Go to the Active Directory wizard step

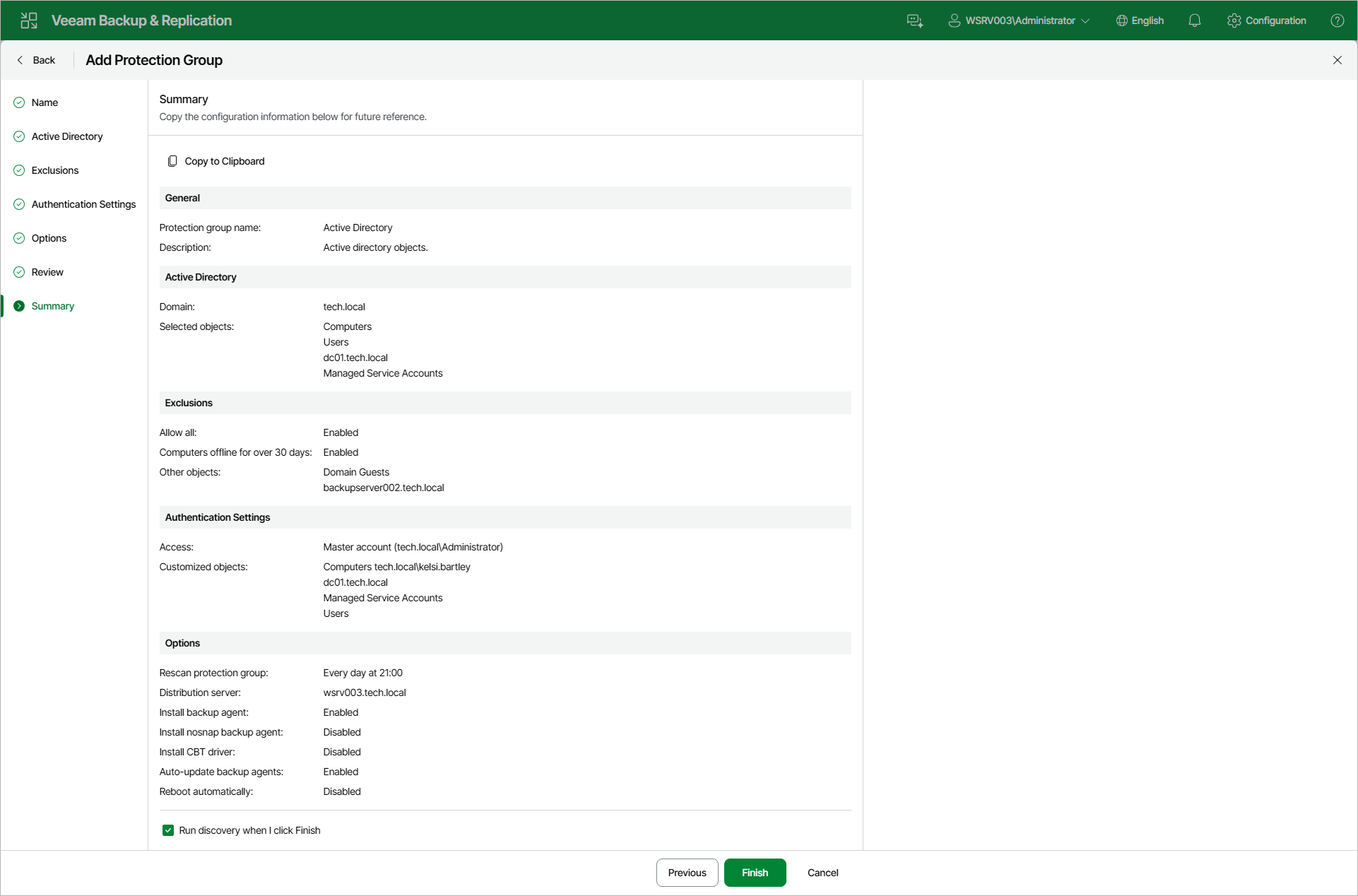[67, 136]
